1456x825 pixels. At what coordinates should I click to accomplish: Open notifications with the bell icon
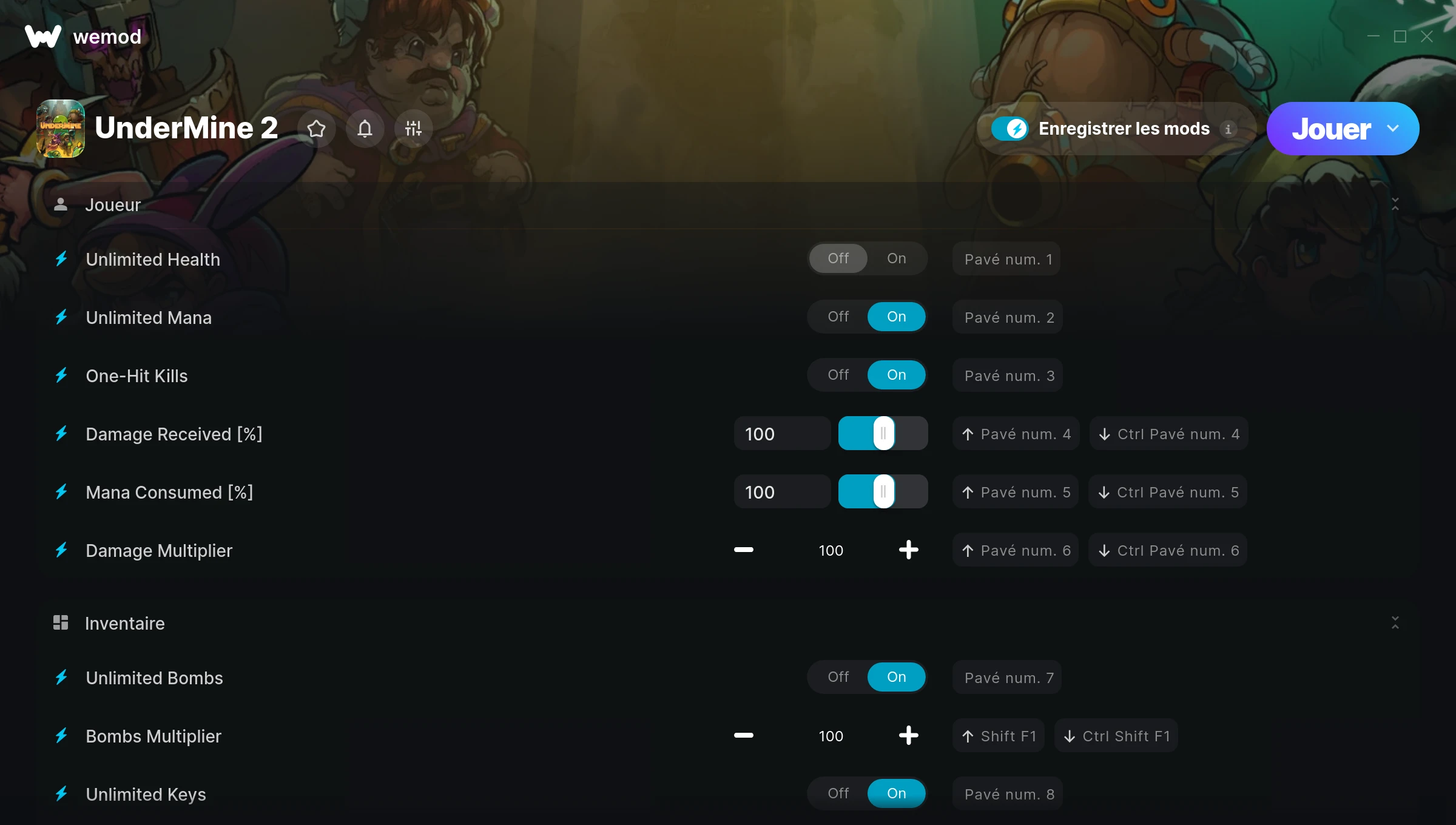tap(365, 129)
